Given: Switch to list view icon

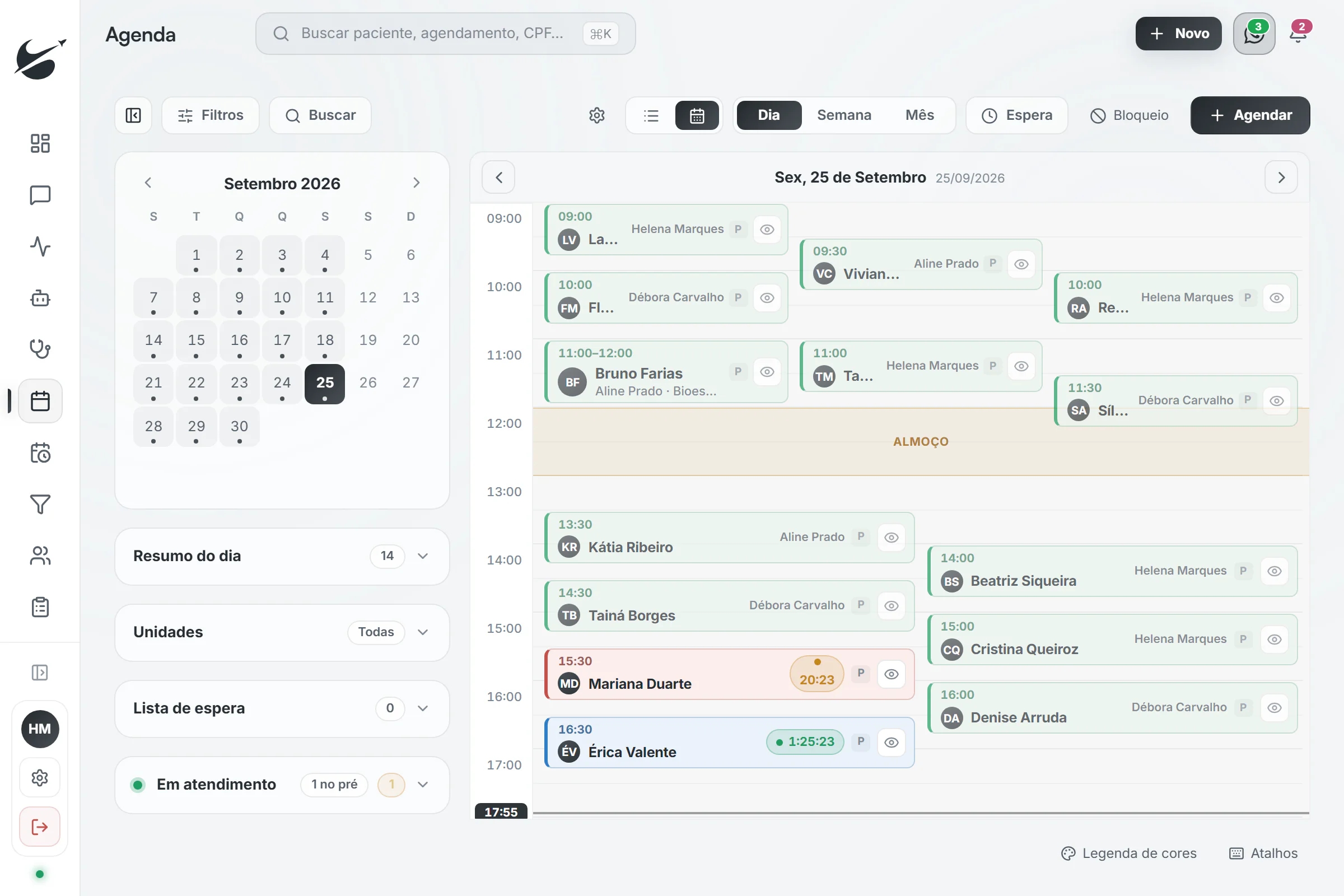Looking at the screenshot, I should coord(651,115).
